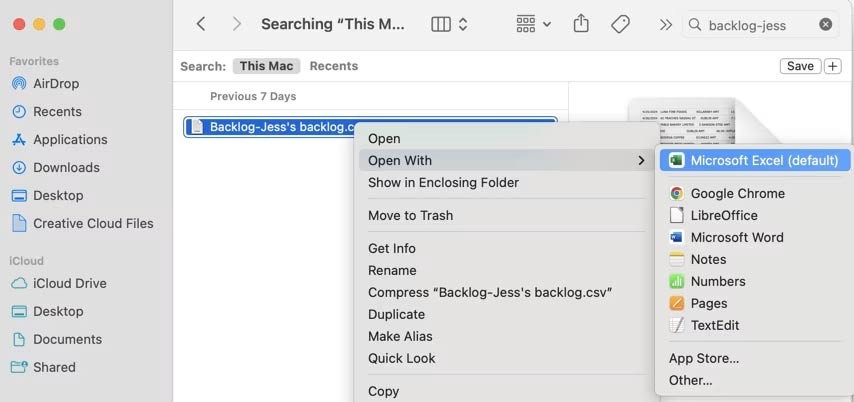Open the view mode switcher dropdown

[x=450, y=24]
